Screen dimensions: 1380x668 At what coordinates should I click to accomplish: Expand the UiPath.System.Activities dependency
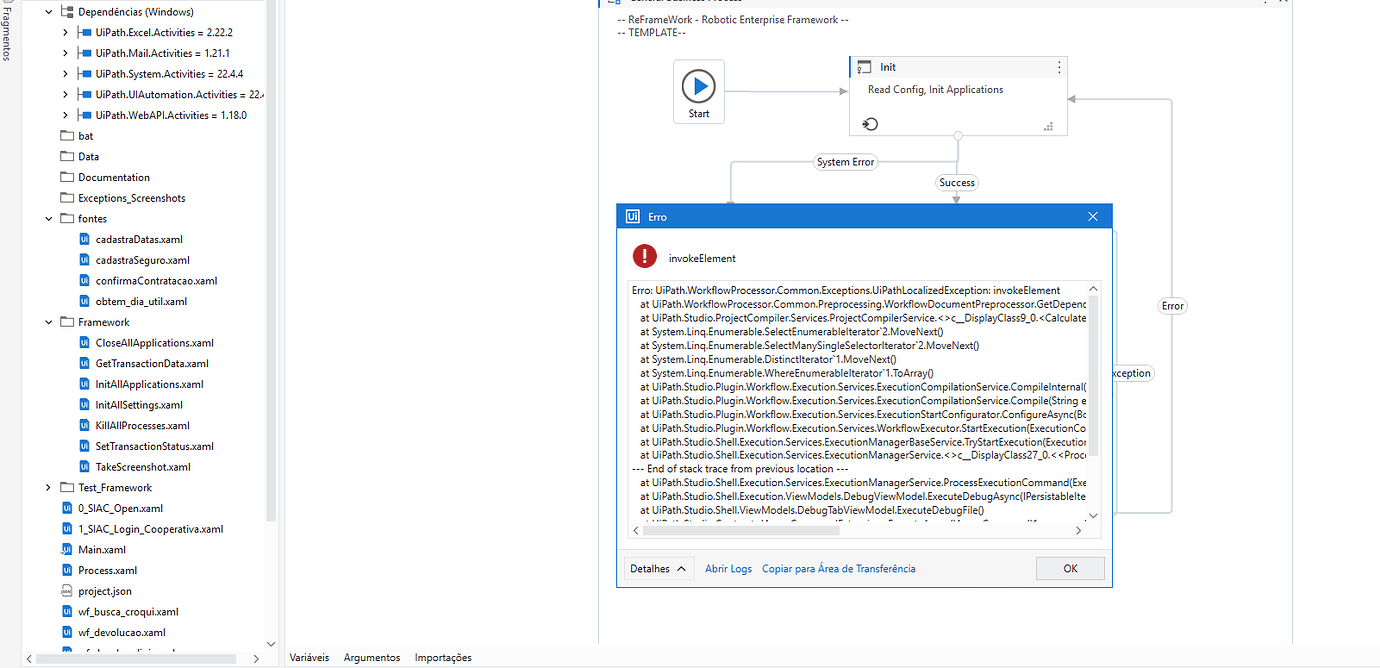(65, 73)
